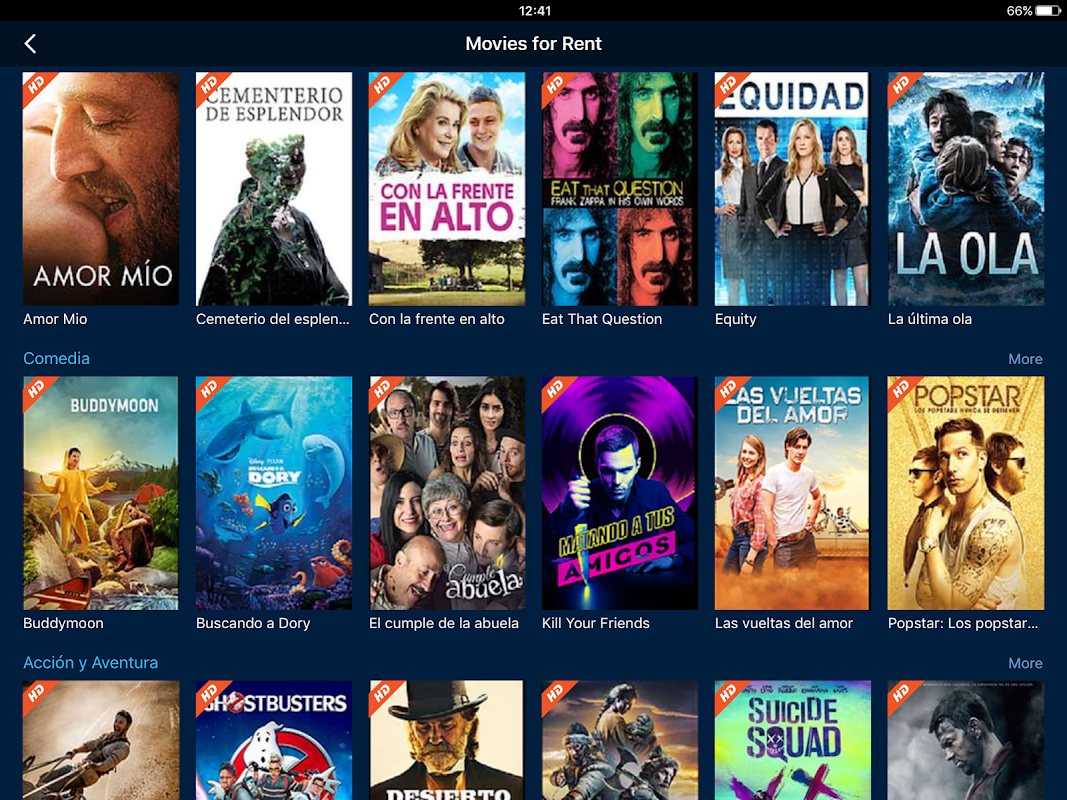Select the Popstar movie poster
The width and height of the screenshot is (1067, 800).
tap(966, 493)
